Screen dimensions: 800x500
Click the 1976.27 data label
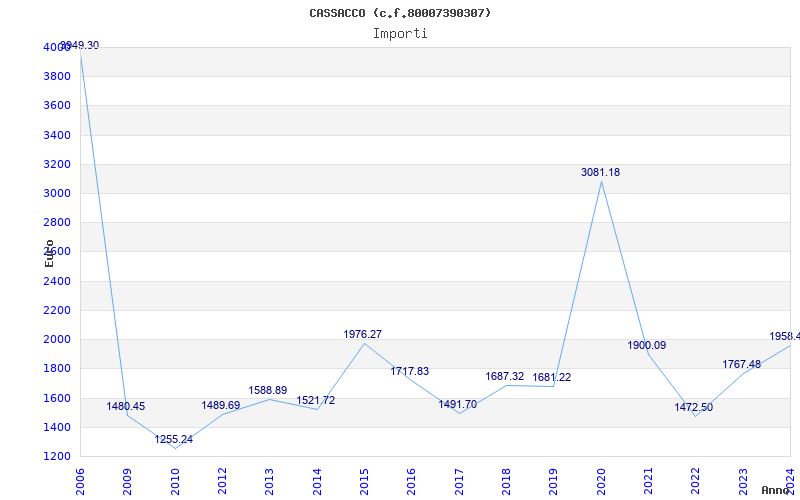click(362, 334)
